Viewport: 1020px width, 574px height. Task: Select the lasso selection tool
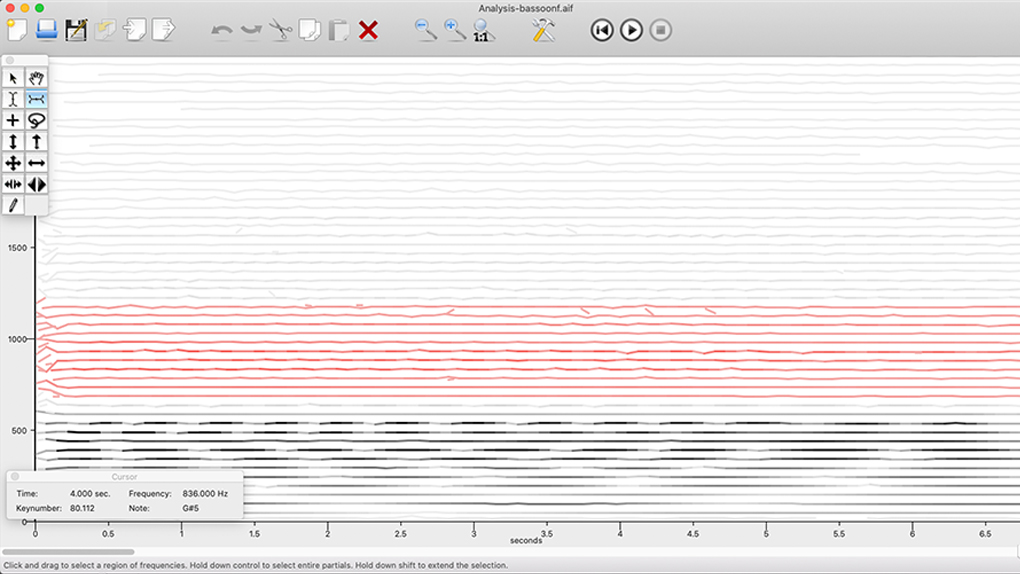pyautogui.click(x=36, y=120)
